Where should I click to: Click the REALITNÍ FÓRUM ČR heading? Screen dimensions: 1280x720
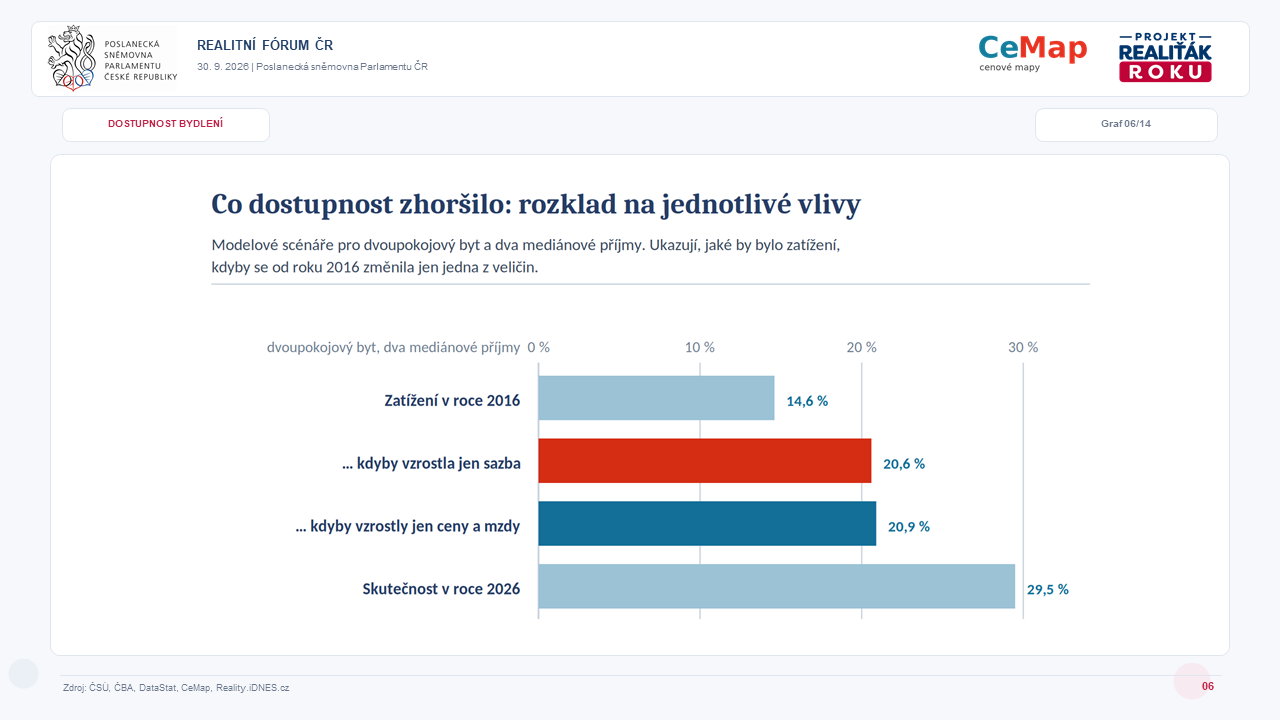click(265, 45)
